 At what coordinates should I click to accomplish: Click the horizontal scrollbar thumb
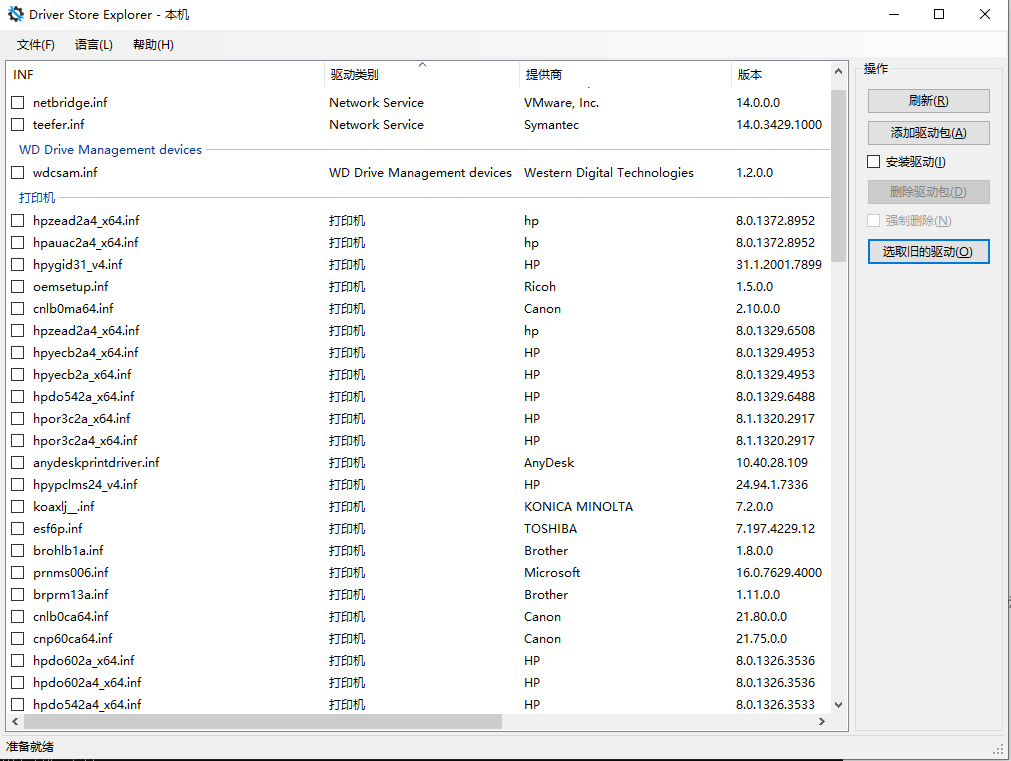pos(264,721)
